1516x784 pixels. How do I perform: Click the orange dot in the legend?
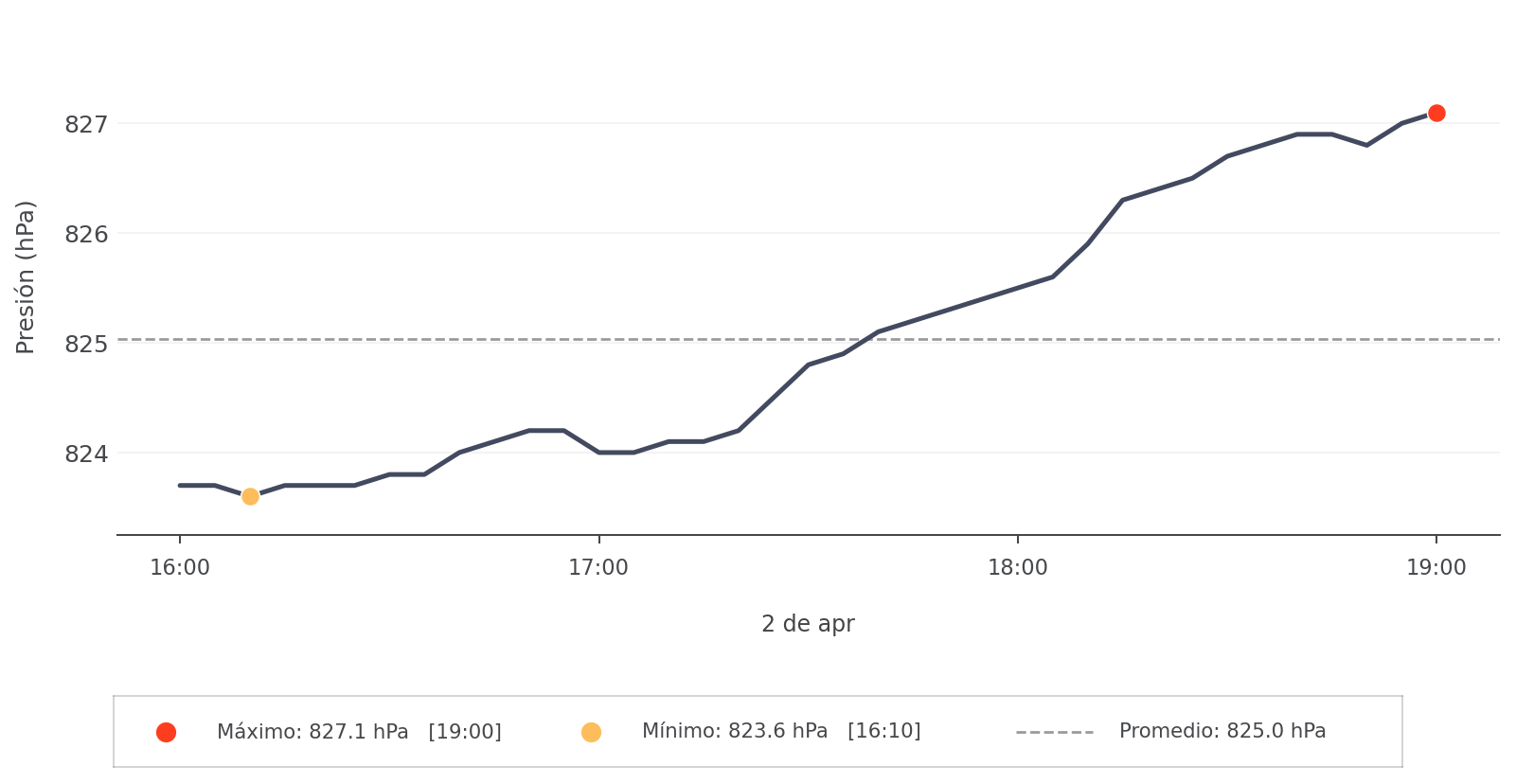591,732
